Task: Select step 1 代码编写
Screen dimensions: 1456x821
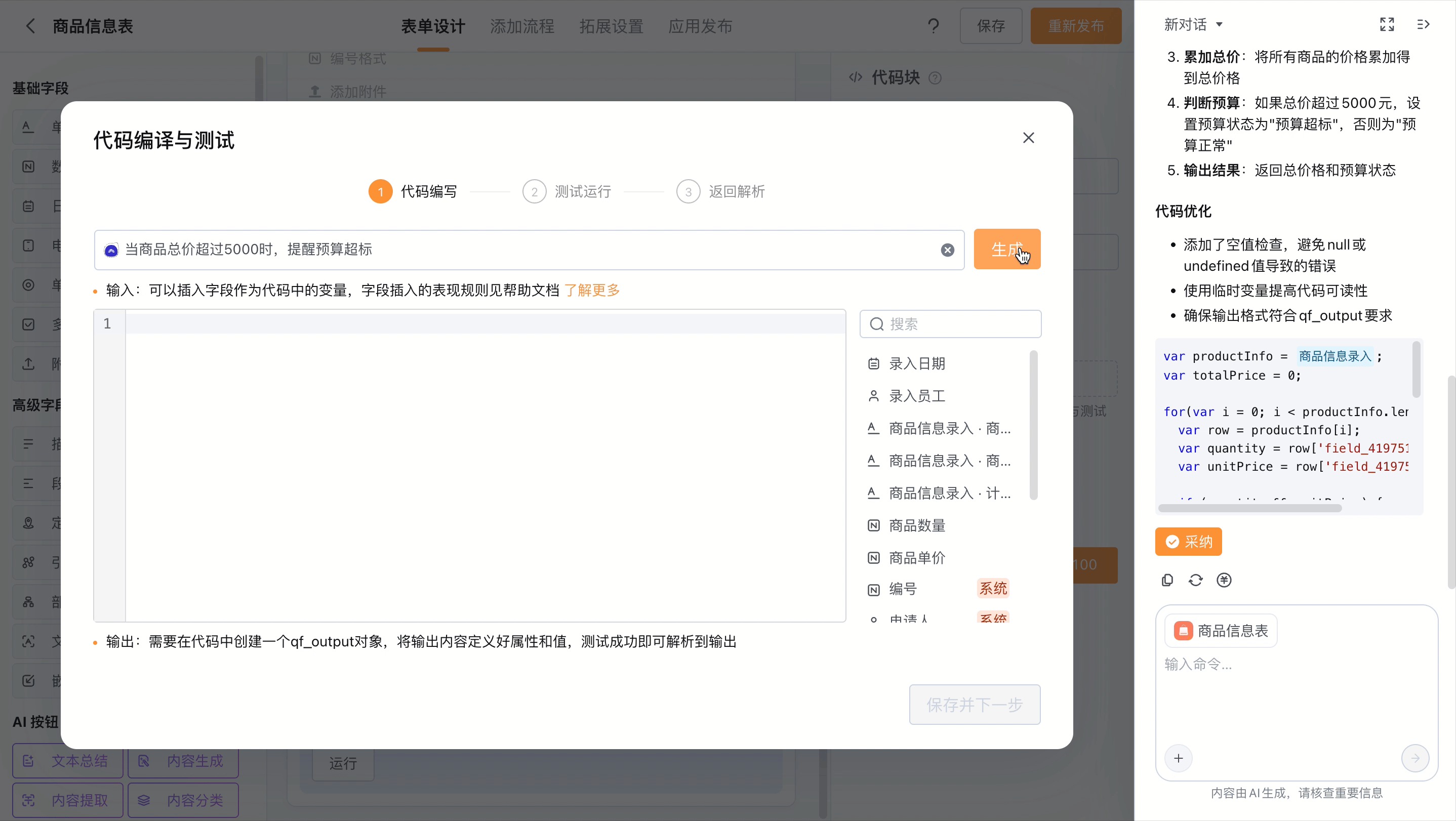Action: pyautogui.click(x=413, y=191)
